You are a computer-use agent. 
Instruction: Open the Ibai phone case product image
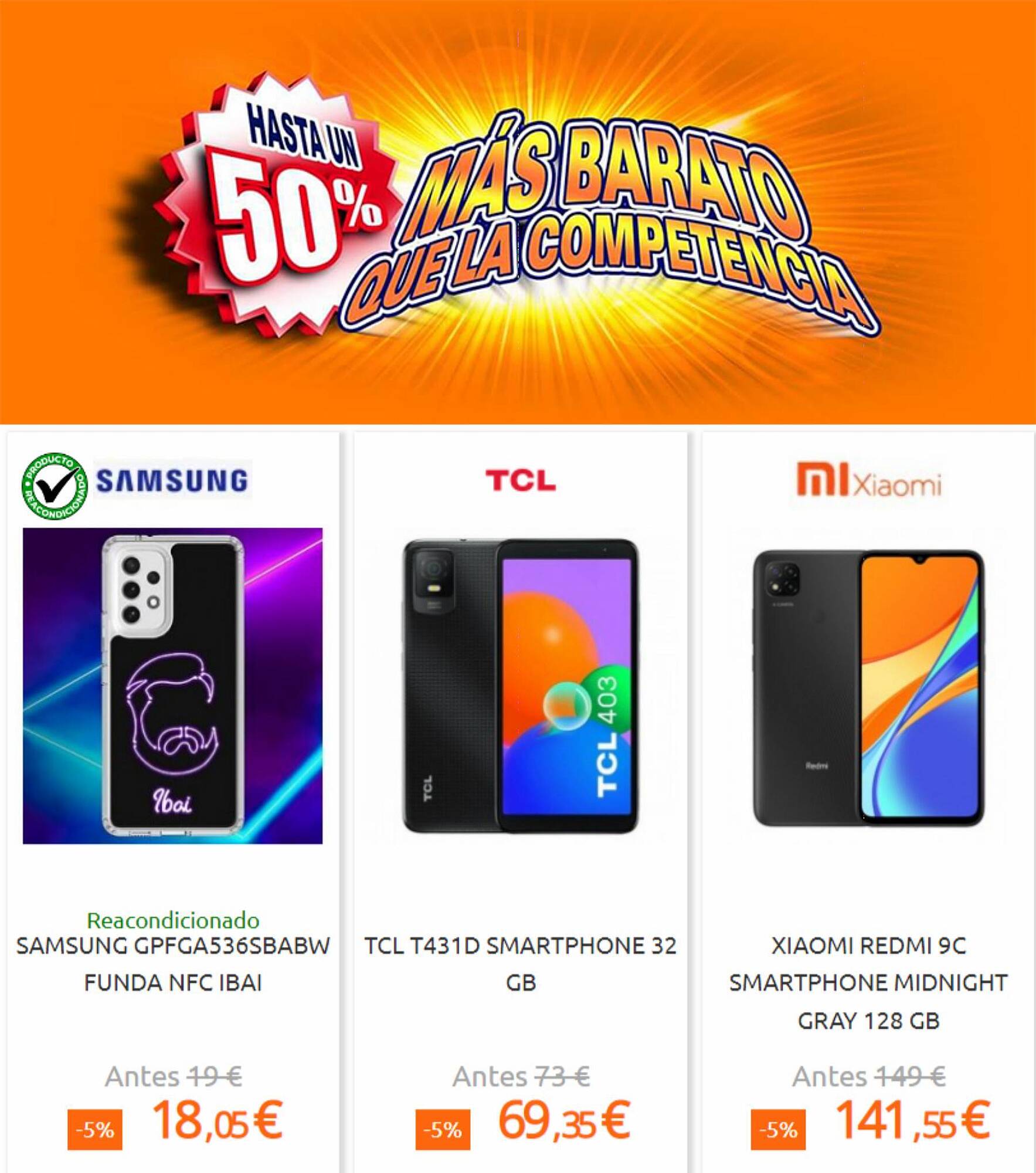point(172,686)
